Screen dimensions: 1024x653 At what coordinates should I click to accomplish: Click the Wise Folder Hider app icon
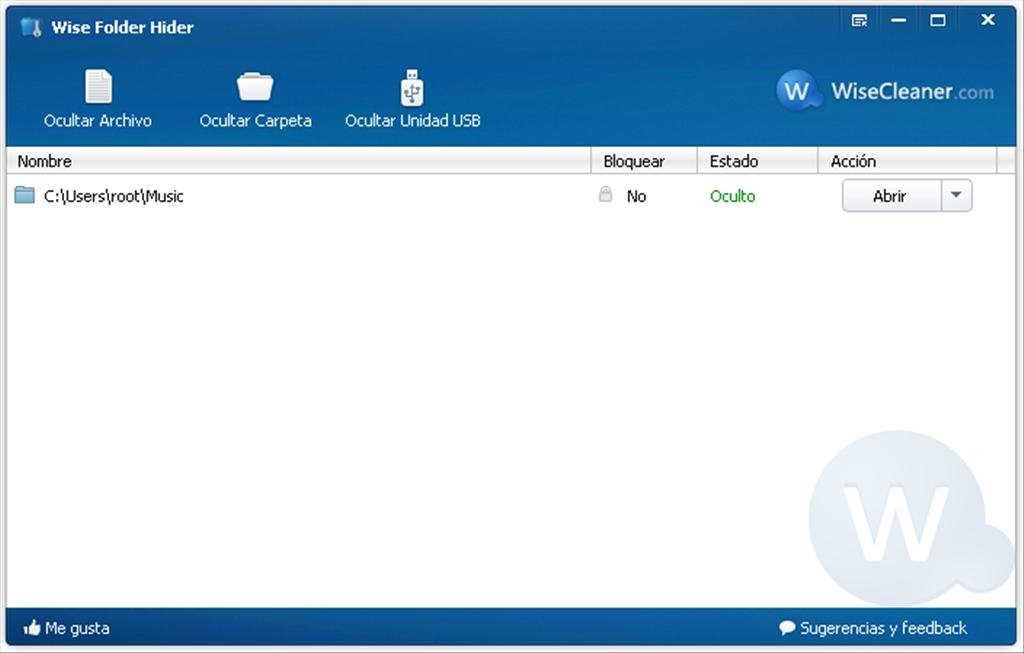[31, 27]
